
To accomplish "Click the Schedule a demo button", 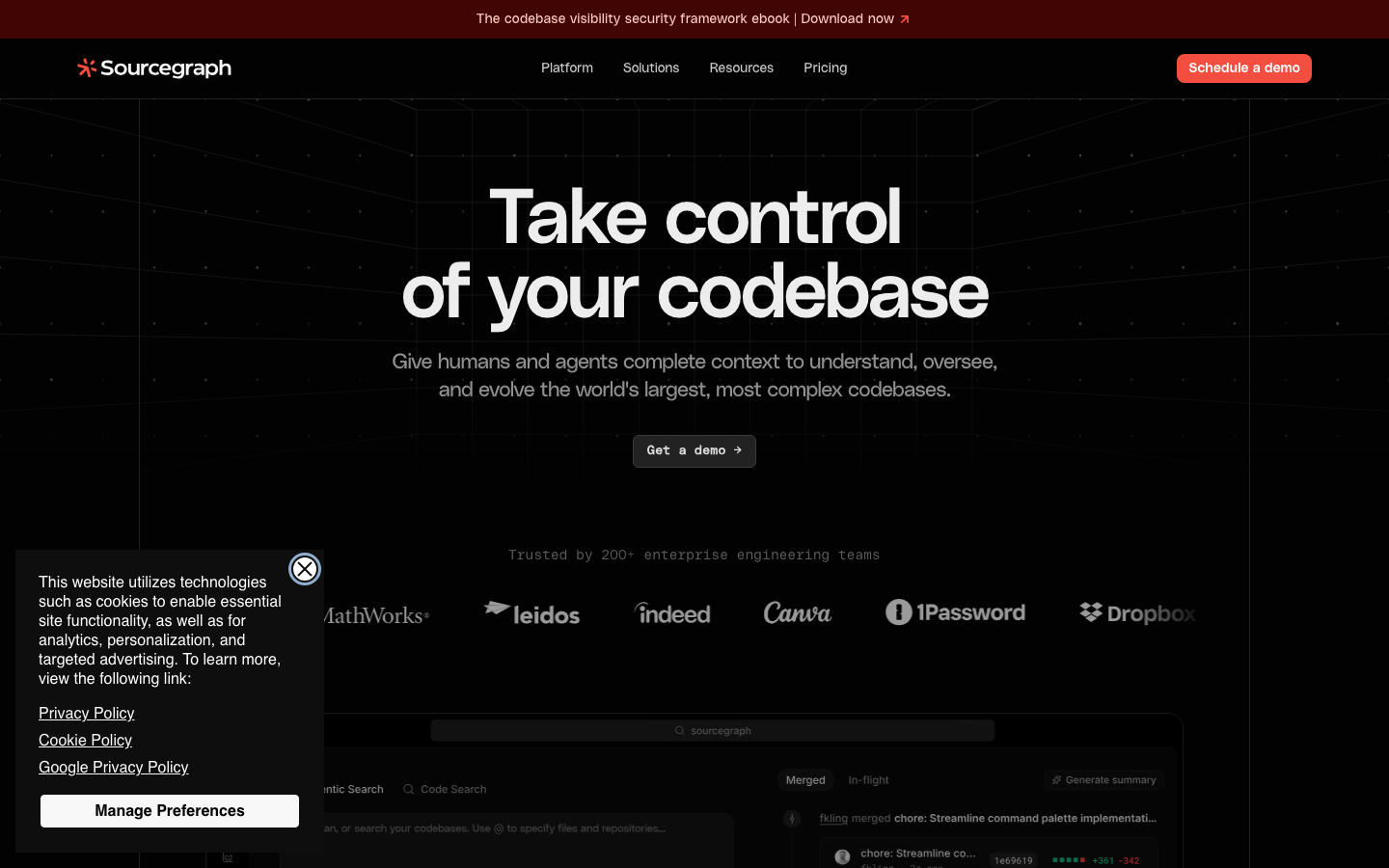I will [1244, 68].
